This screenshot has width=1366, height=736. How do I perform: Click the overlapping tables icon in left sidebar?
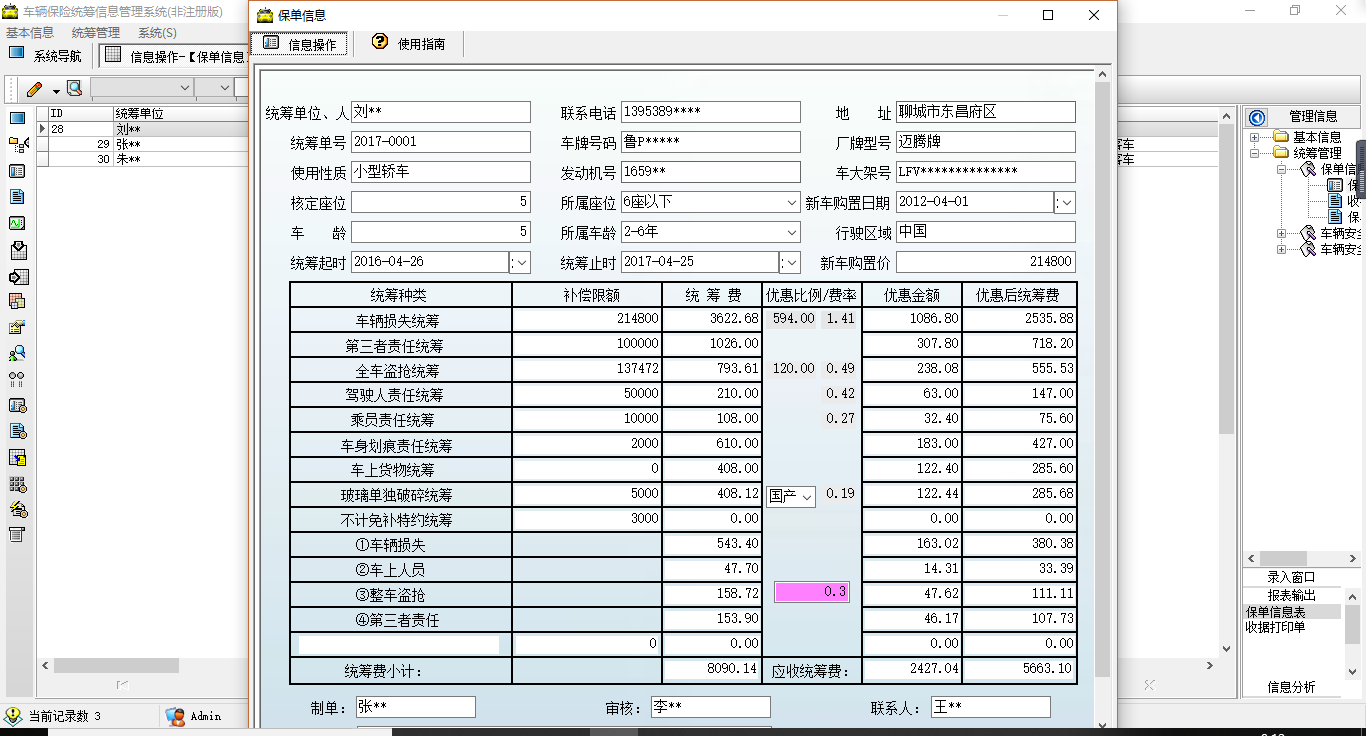[x=17, y=301]
